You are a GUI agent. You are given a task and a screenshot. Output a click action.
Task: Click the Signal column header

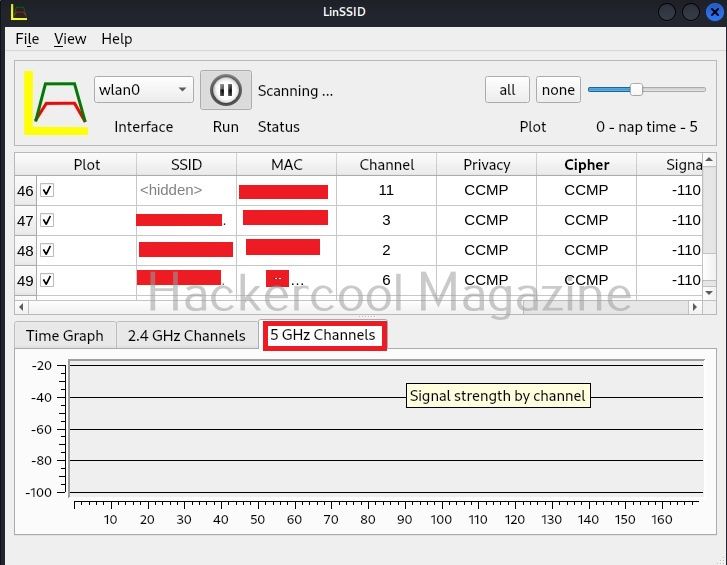pyautogui.click(x=670, y=165)
